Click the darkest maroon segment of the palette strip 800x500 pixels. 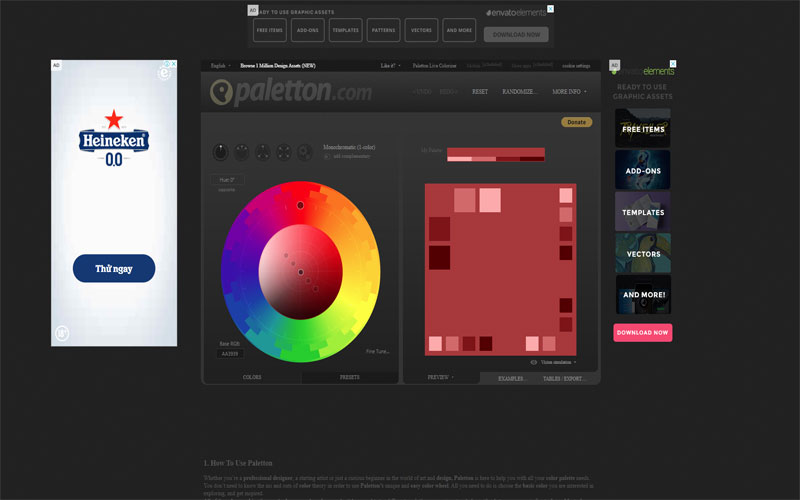coord(532,159)
